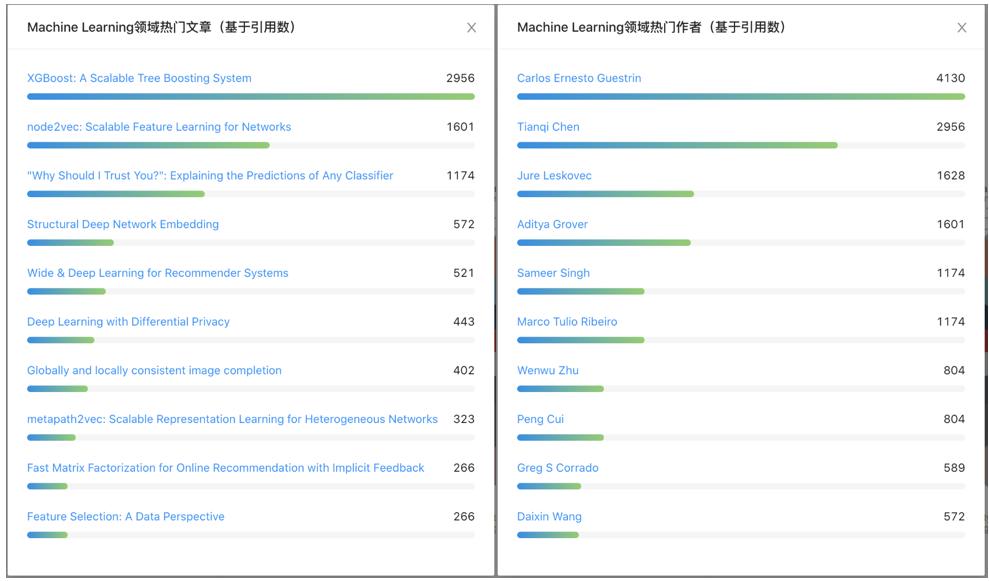Click Tianqi Chen's citation bar
This screenshot has height=581, width=989.
pyautogui.click(x=741, y=145)
